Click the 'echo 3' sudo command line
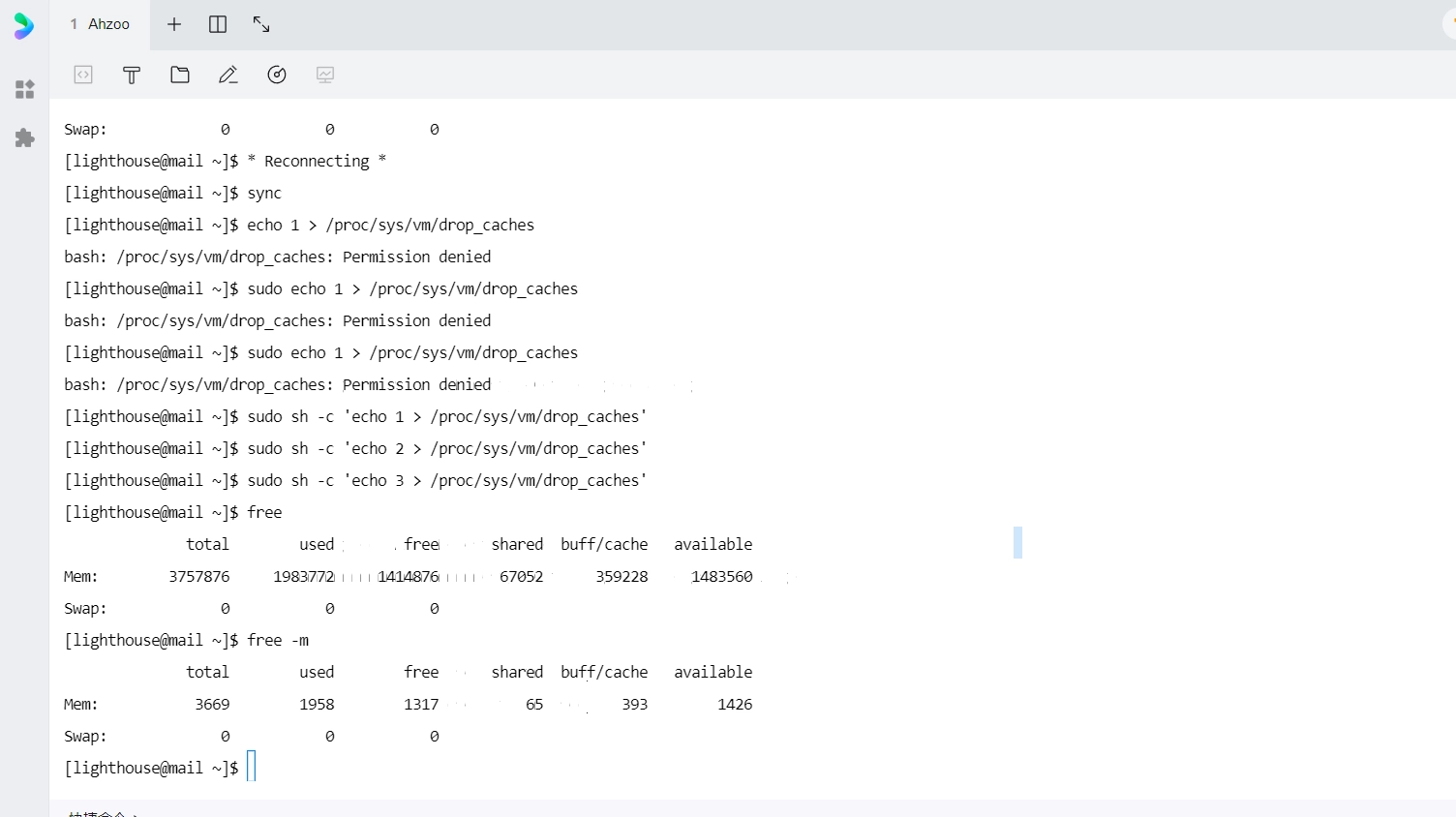The image size is (1456, 817). pos(446,480)
